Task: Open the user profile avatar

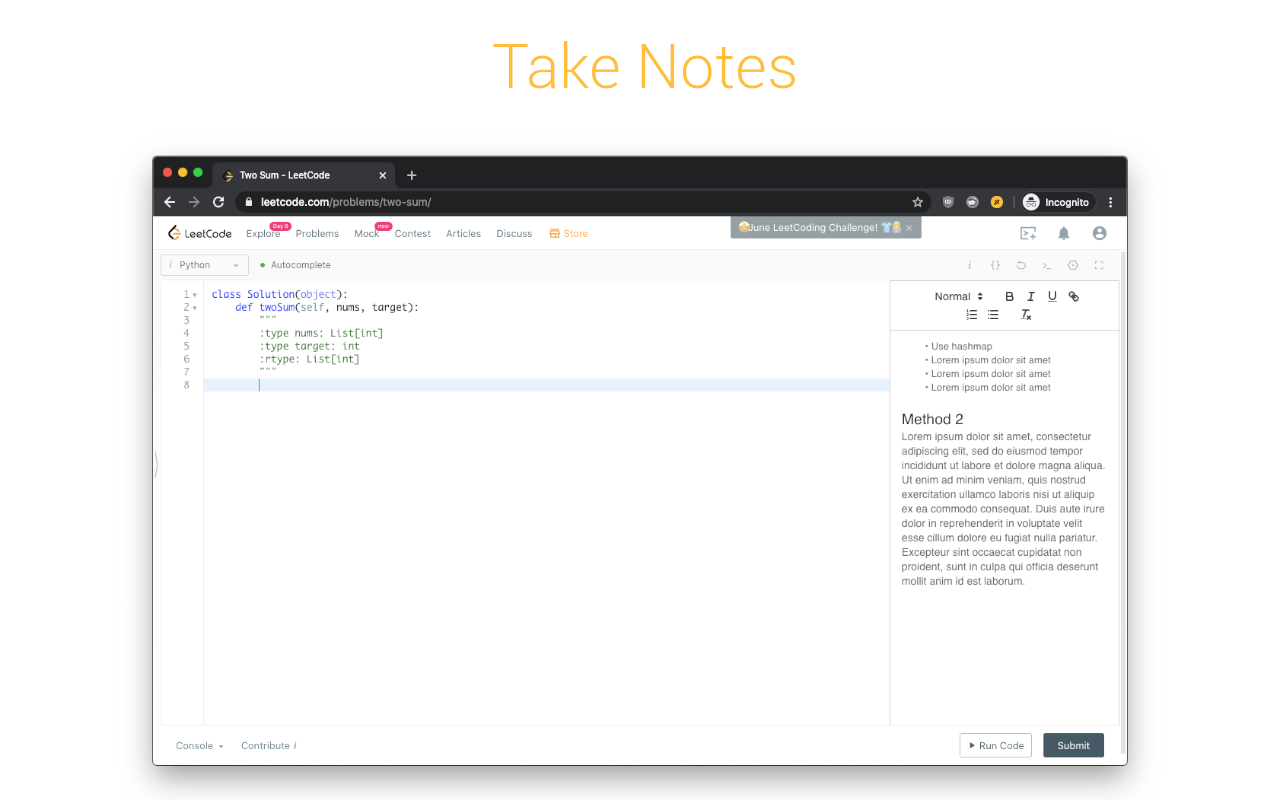Action: 1100,233
